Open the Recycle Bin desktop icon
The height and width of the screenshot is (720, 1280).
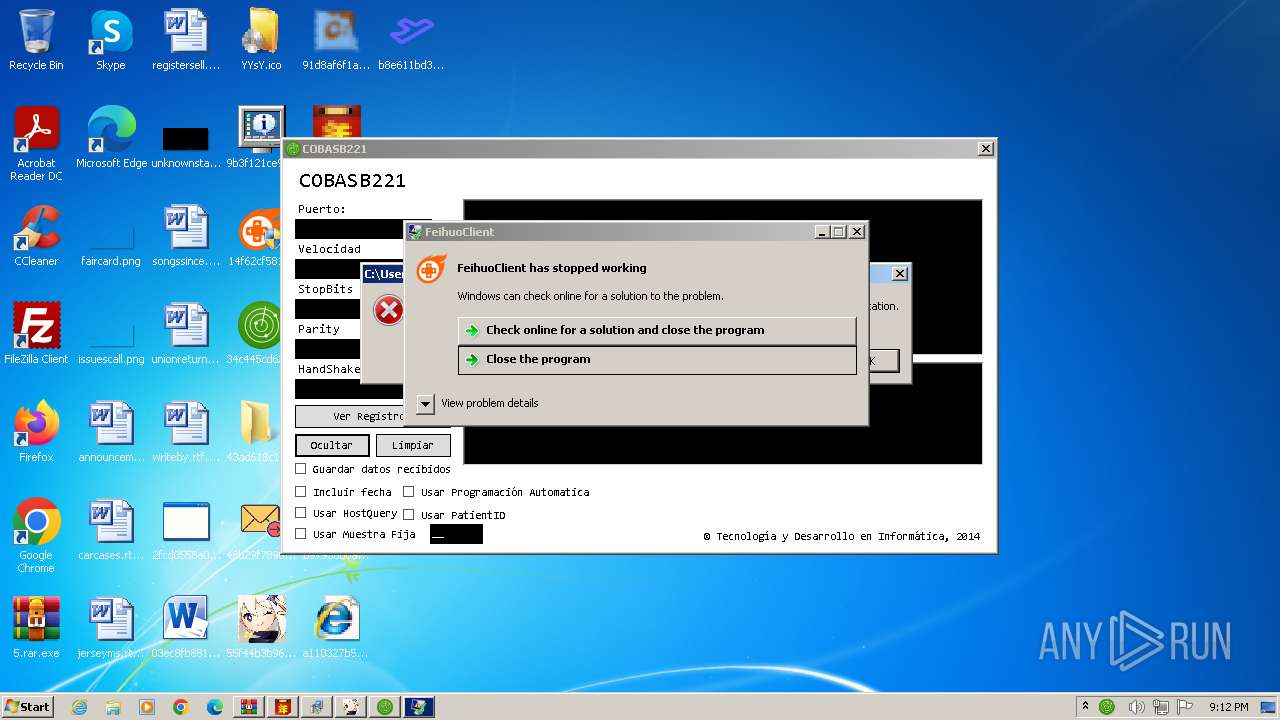click(x=36, y=40)
